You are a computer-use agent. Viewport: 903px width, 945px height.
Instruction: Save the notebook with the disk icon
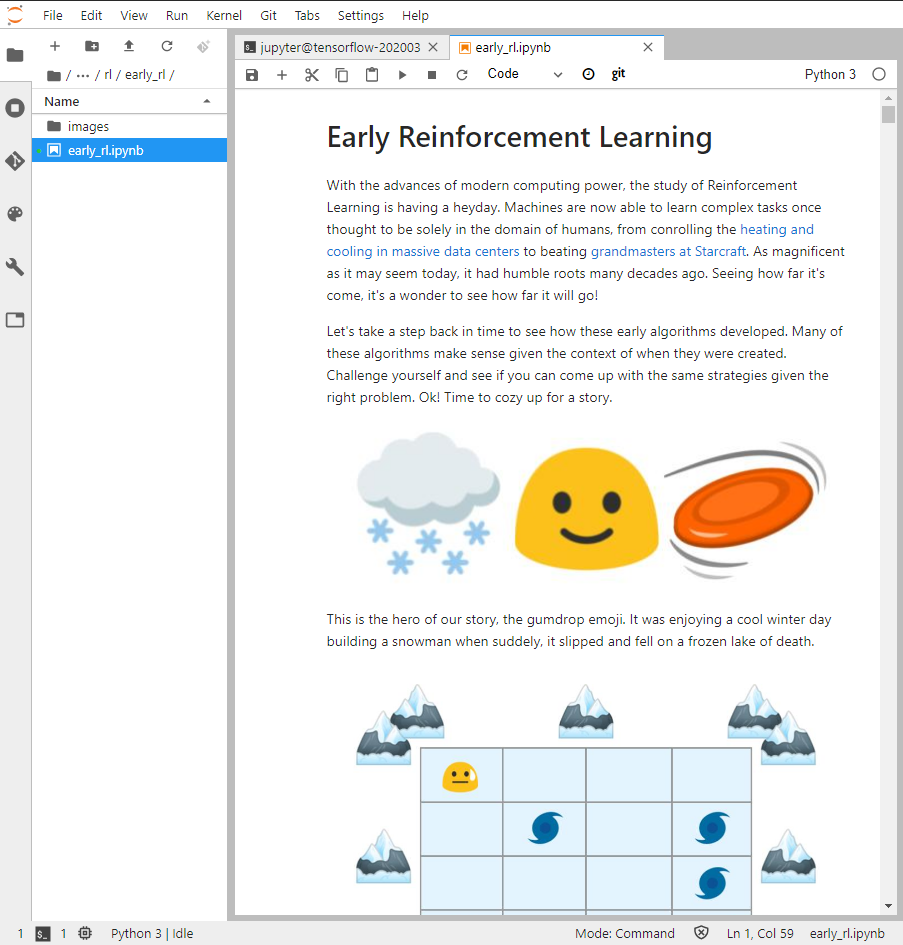point(252,75)
